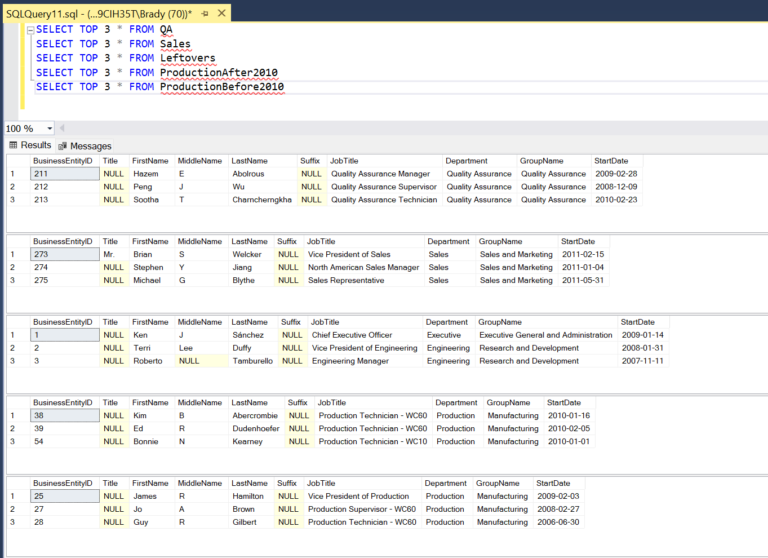768x558 pixels.
Task: Select the Abercrombie last name cell
Action: pyautogui.click(x=256, y=415)
